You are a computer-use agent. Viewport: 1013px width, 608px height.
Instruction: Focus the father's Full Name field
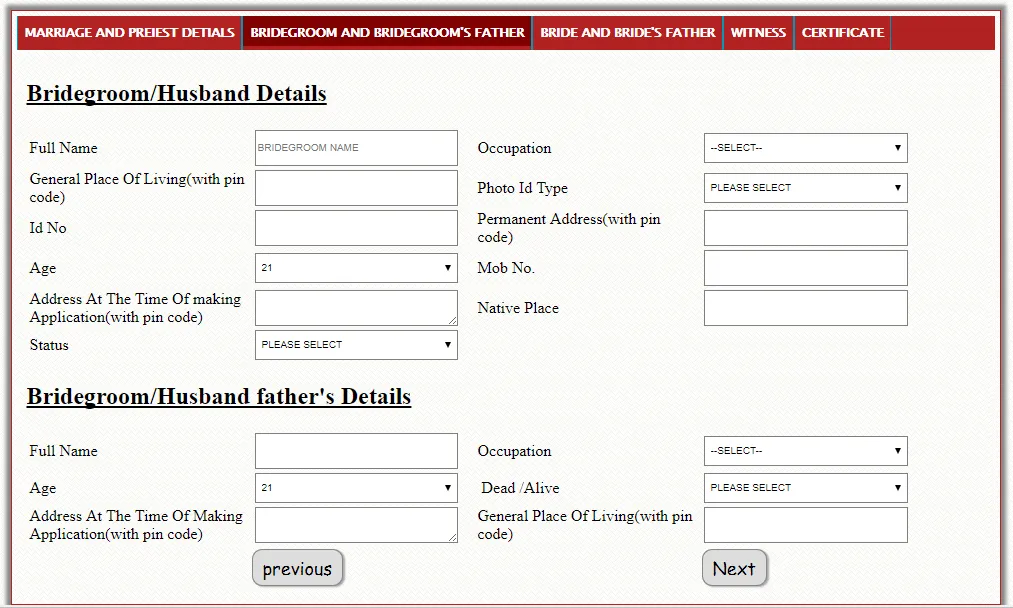[x=356, y=451]
